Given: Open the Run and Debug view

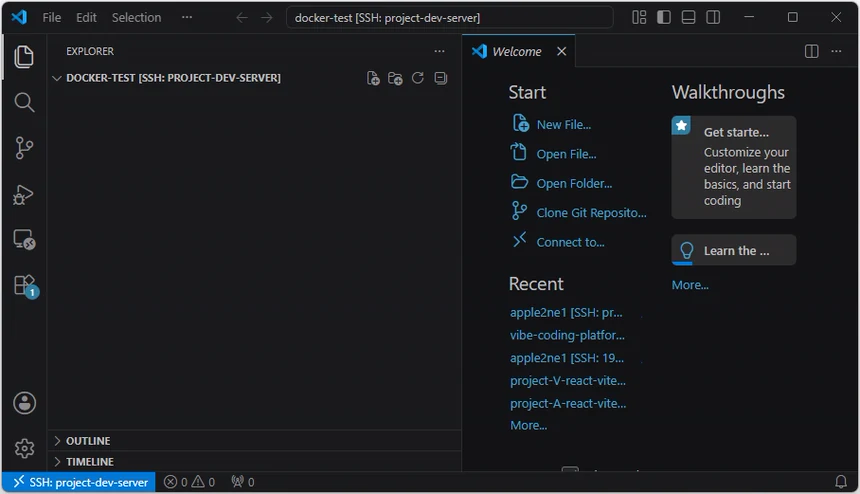Looking at the screenshot, I should [x=24, y=194].
